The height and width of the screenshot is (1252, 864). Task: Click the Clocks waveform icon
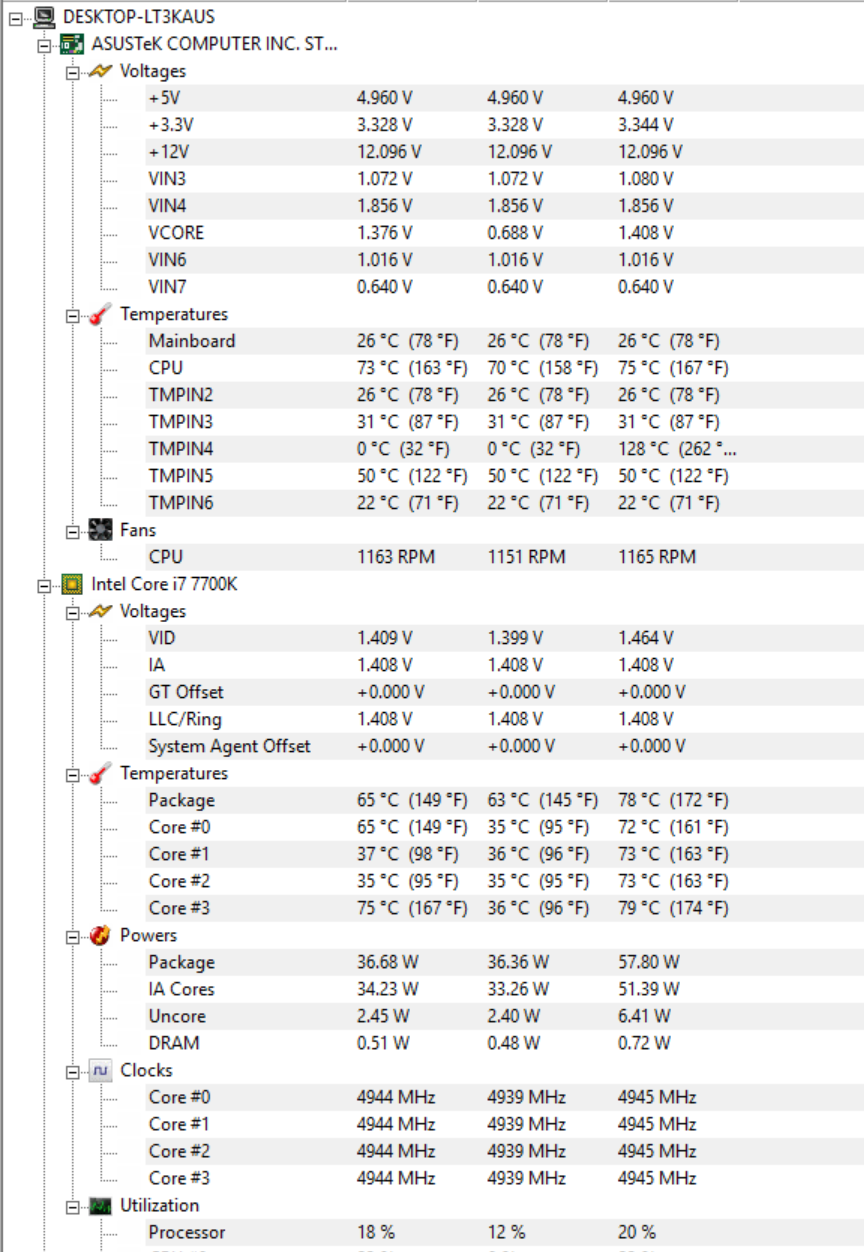coord(100,1070)
